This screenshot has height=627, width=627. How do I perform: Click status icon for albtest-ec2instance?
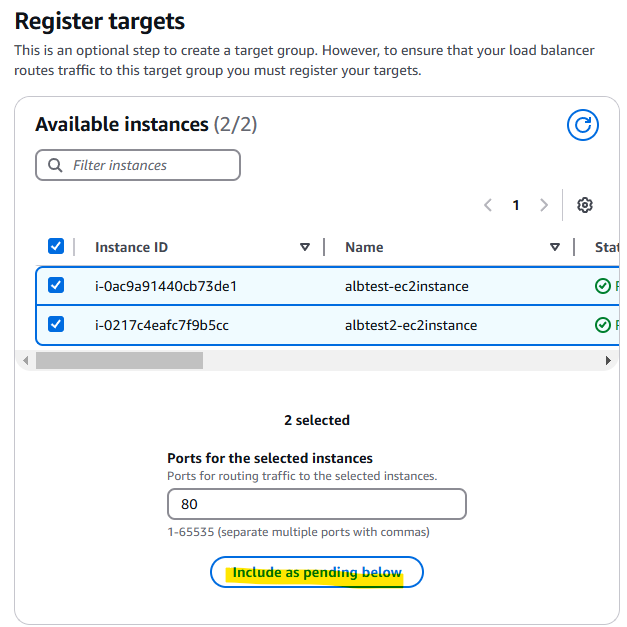point(603,286)
